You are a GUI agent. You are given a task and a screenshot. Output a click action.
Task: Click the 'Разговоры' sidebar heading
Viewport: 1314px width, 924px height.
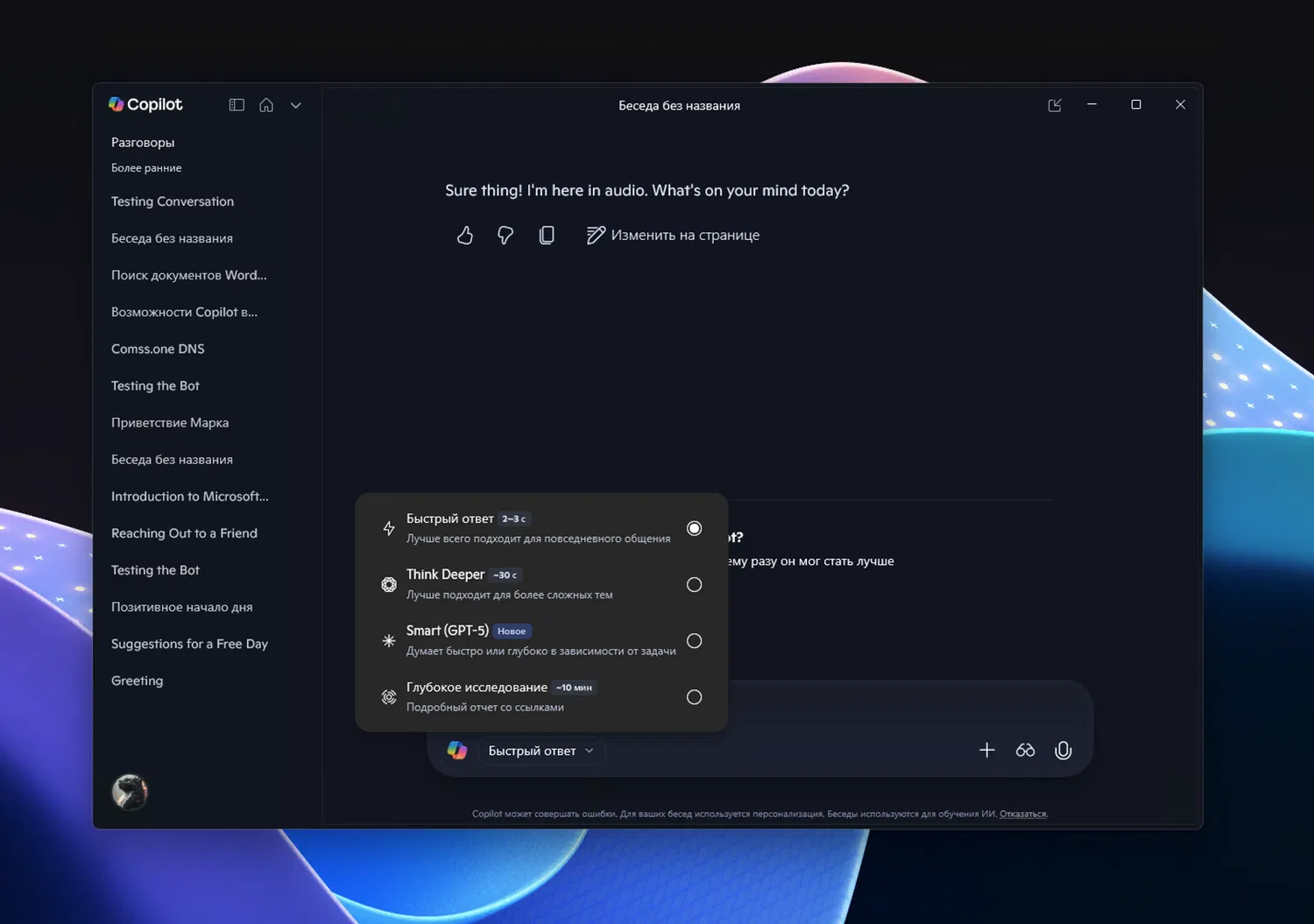coord(143,142)
